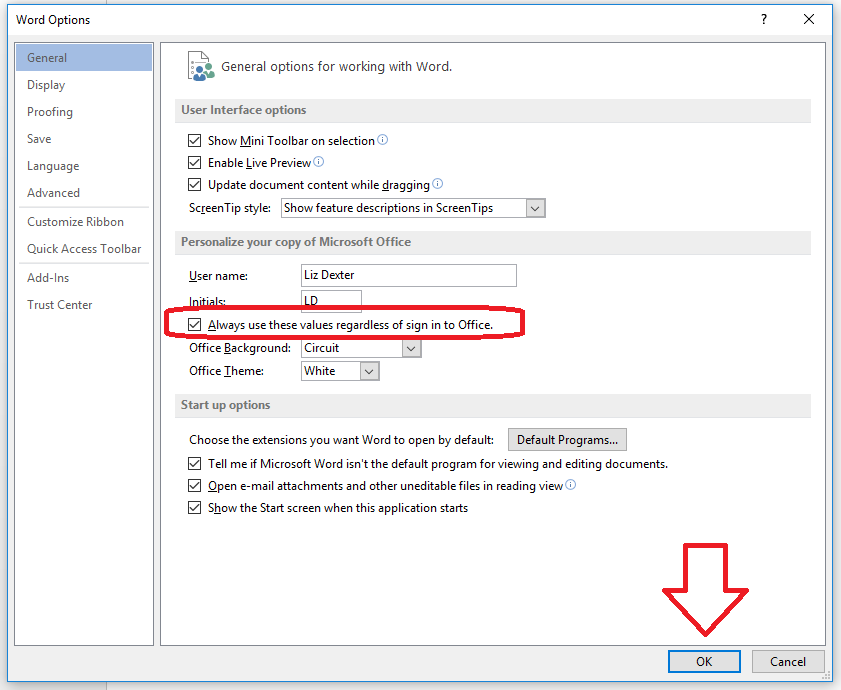The width and height of the screenshot is (841, 690).
Task: Open the Advanced options category
Action: click(53, 193)
